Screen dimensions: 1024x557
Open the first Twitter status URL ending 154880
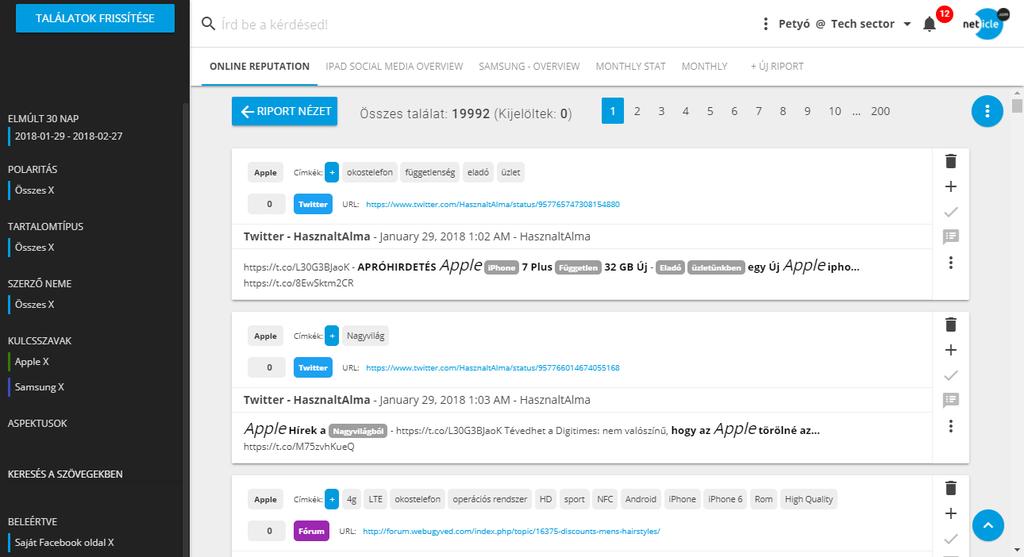click(x=492, y=204)
